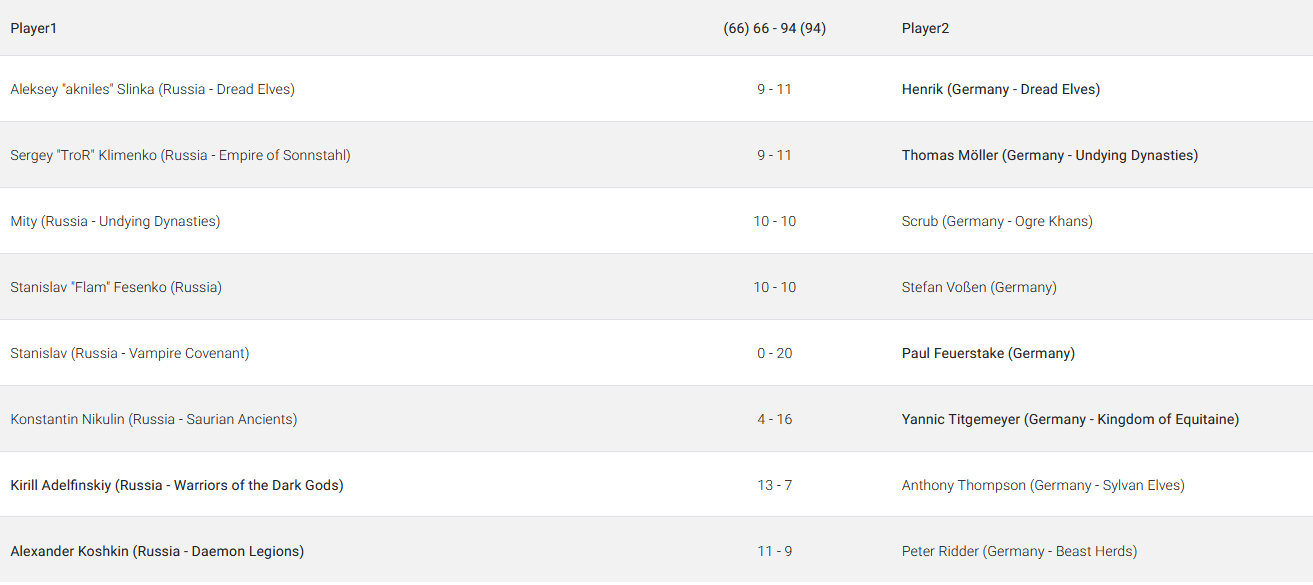Image resolution: width=1313 pixels, height=585 pixels.
Task: Select Stanislav "Flam" Fesenko (Russia)
Action: (116, 287)
